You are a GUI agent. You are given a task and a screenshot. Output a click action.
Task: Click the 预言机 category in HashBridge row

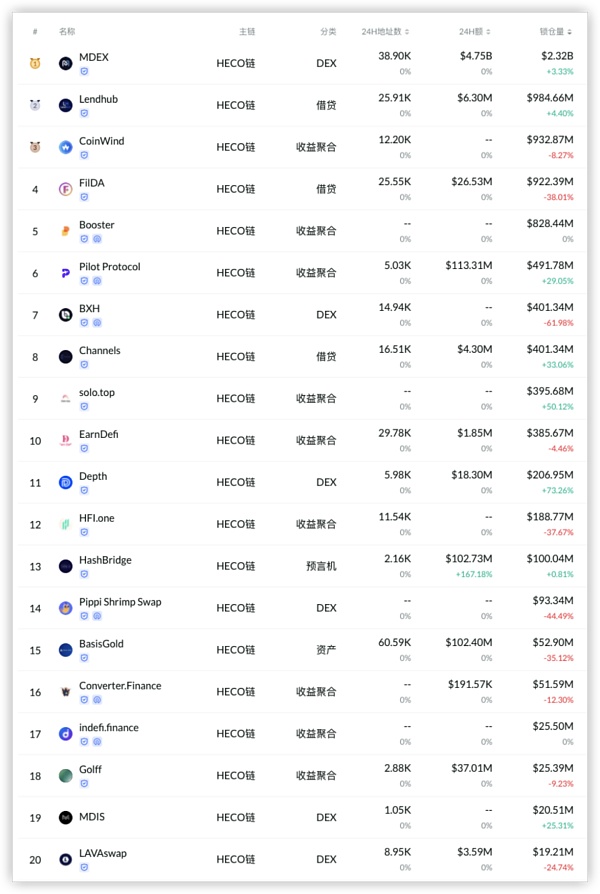321,566
